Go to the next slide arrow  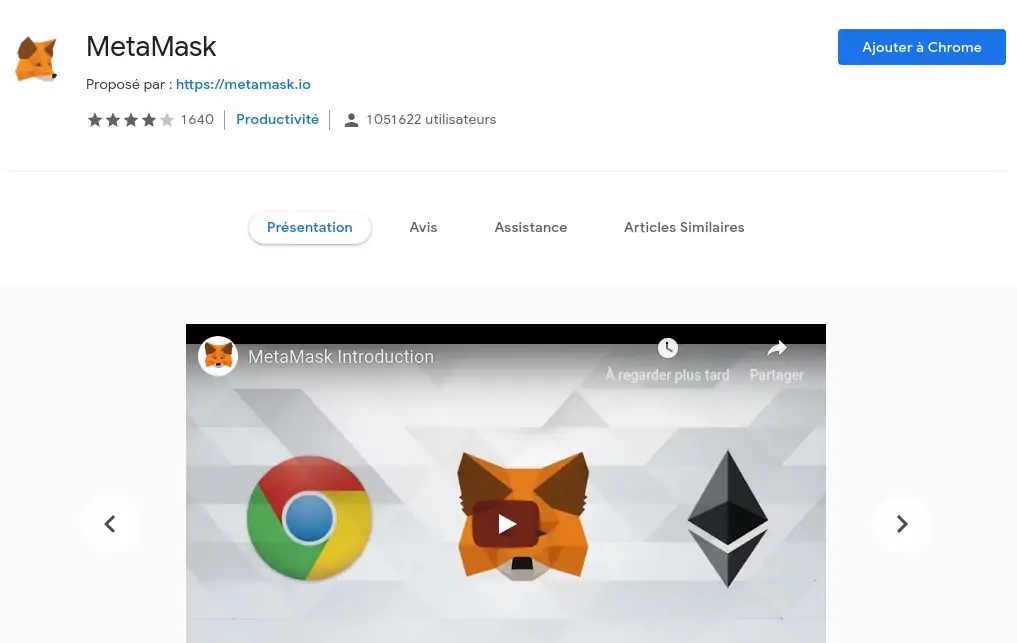[902, 524]
